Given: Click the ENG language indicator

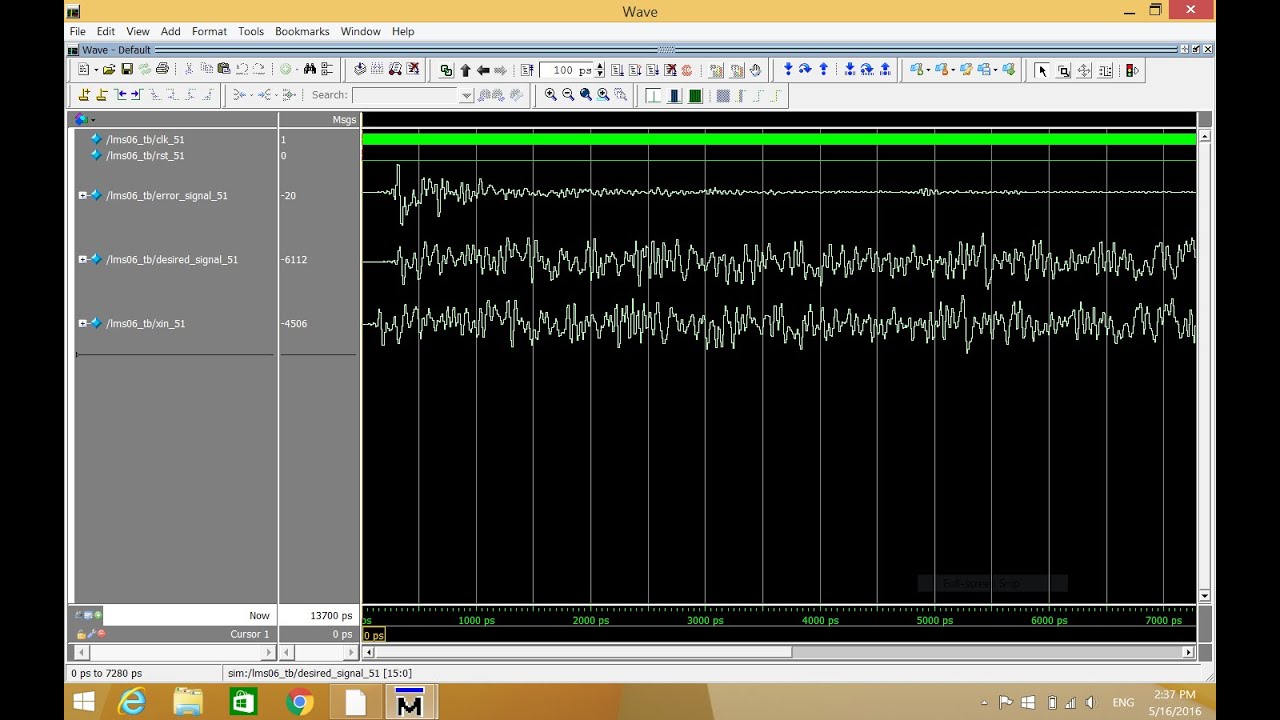Looking at the screenshot, I should tap(1123, 703).
